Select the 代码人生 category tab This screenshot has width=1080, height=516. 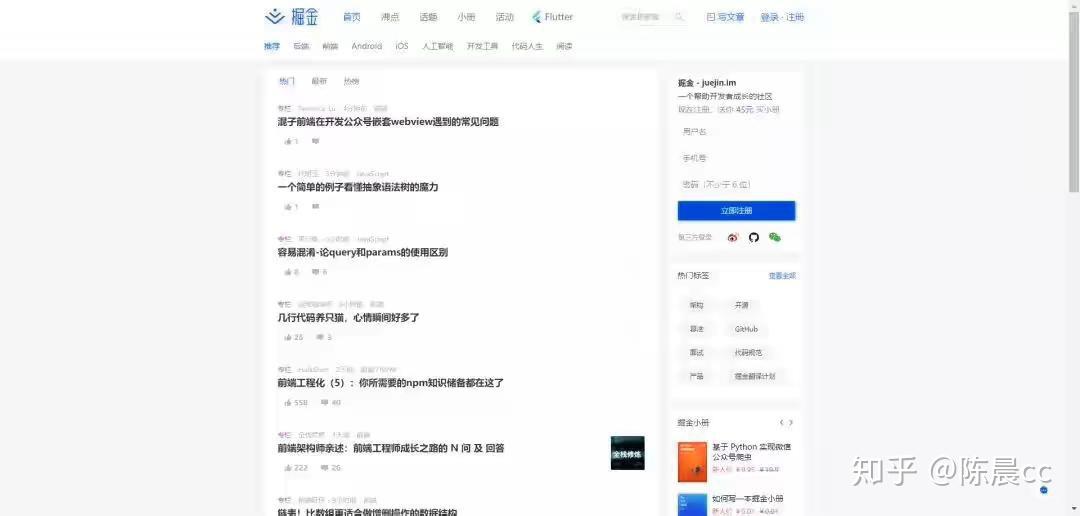click(x=527, y=46)
